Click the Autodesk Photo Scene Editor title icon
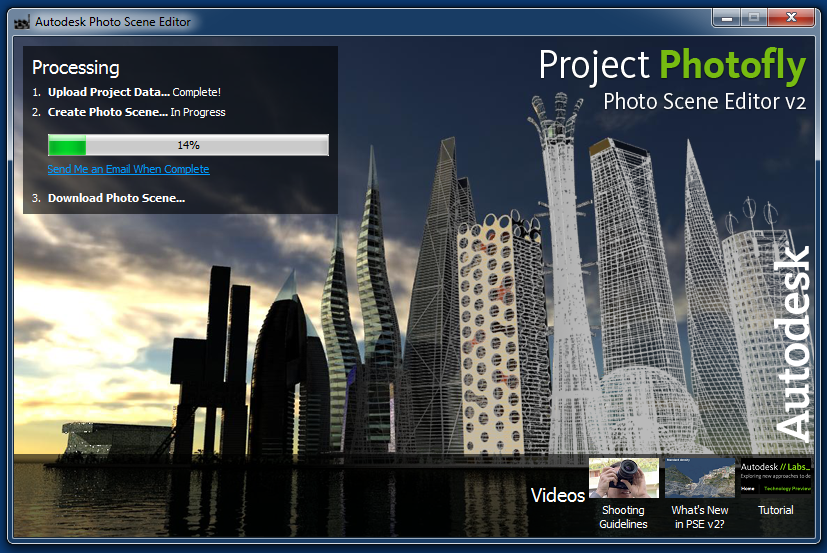The image size is (827, 553). click(x=22, y=22)
